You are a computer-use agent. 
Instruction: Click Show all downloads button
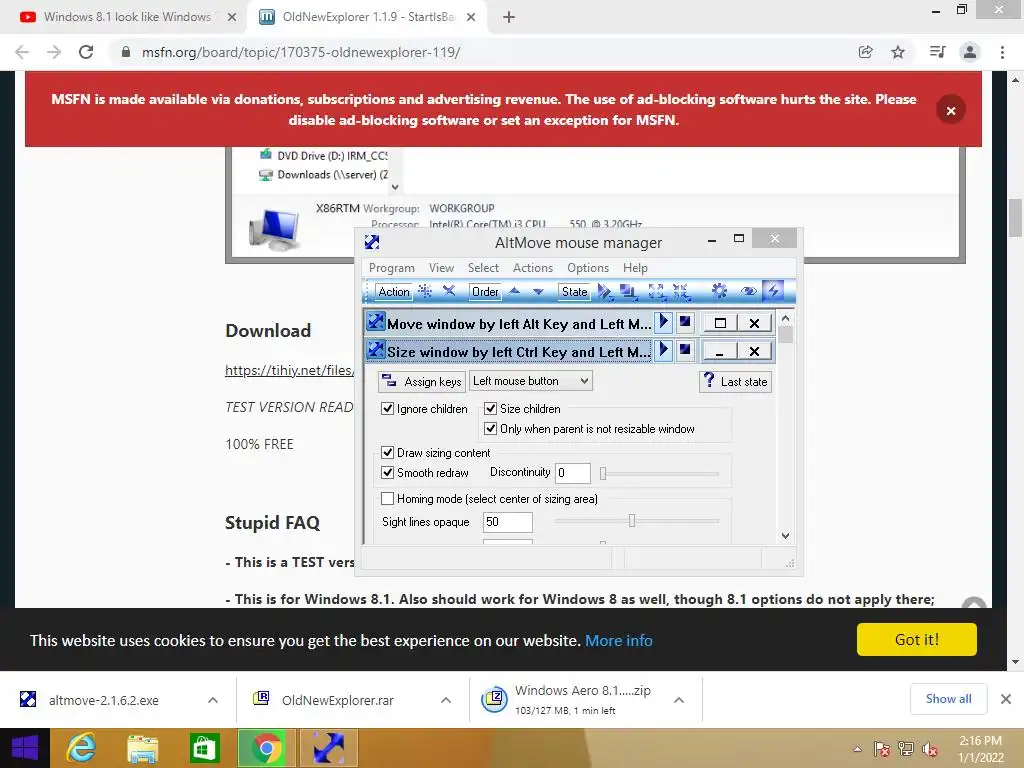948,699
